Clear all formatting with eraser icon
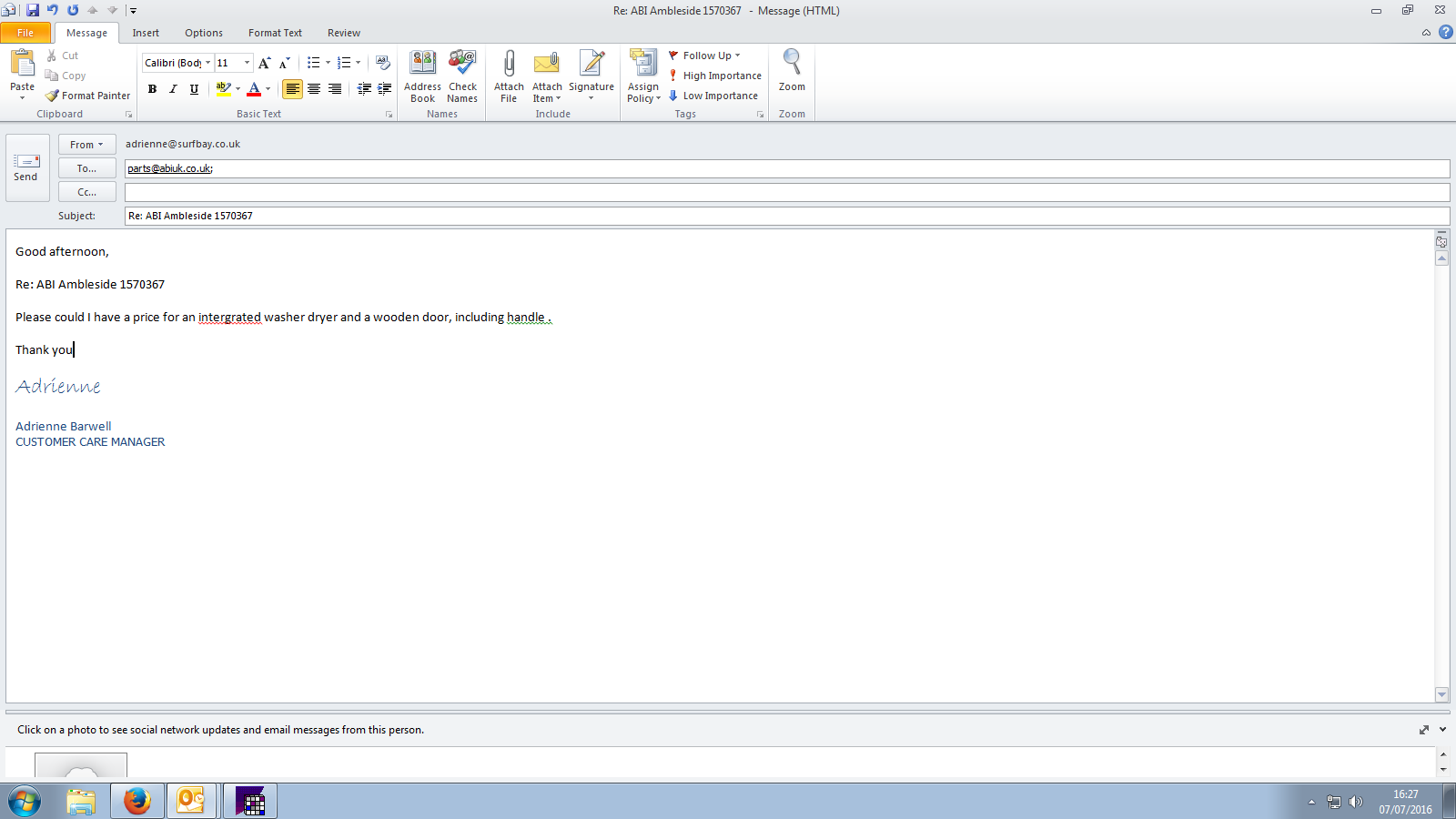1456x819 pixels. 383,63
